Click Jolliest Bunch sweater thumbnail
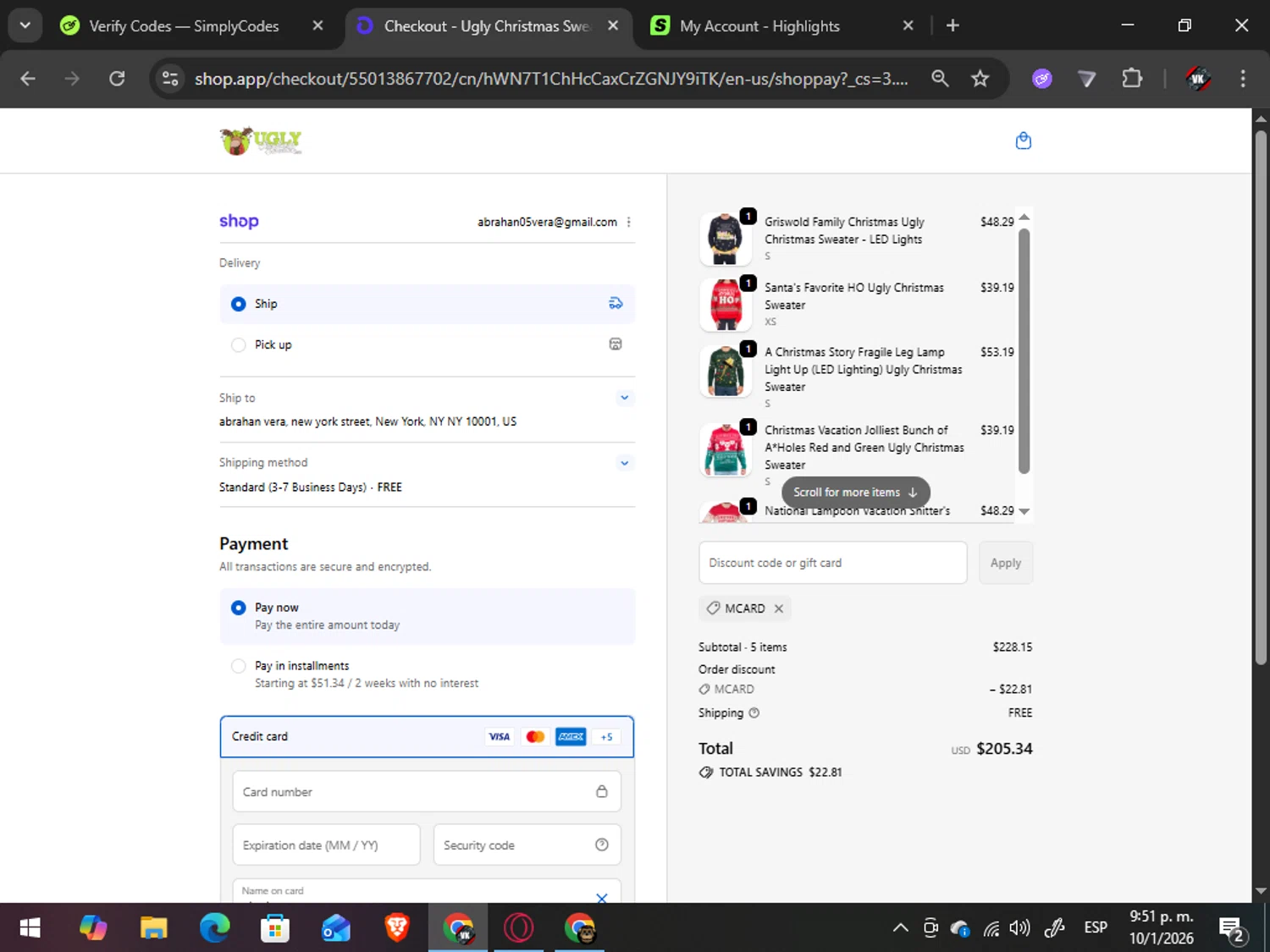 (x=726, y=449)
